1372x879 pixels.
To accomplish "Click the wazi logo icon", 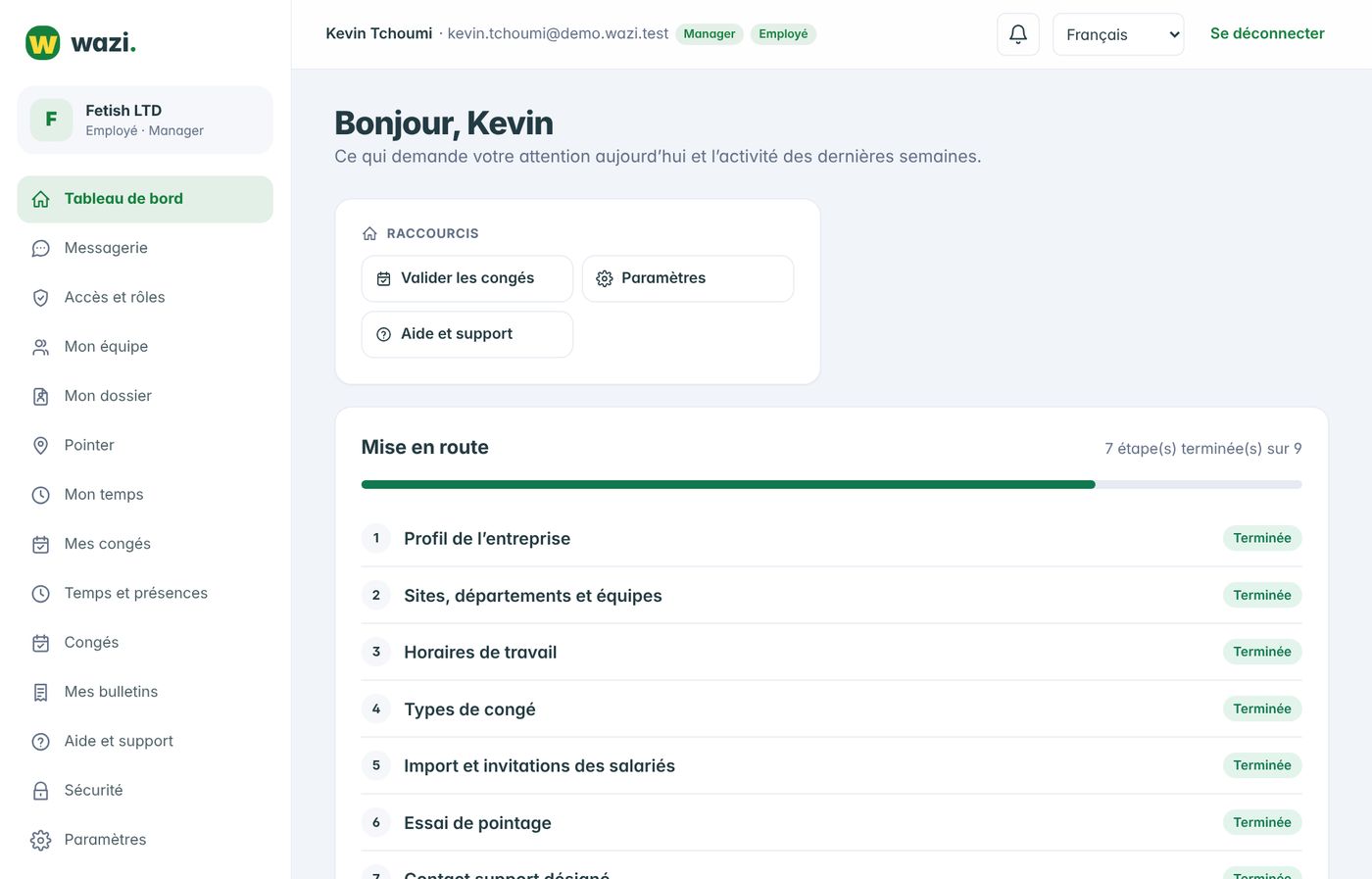I will [42, 43].
